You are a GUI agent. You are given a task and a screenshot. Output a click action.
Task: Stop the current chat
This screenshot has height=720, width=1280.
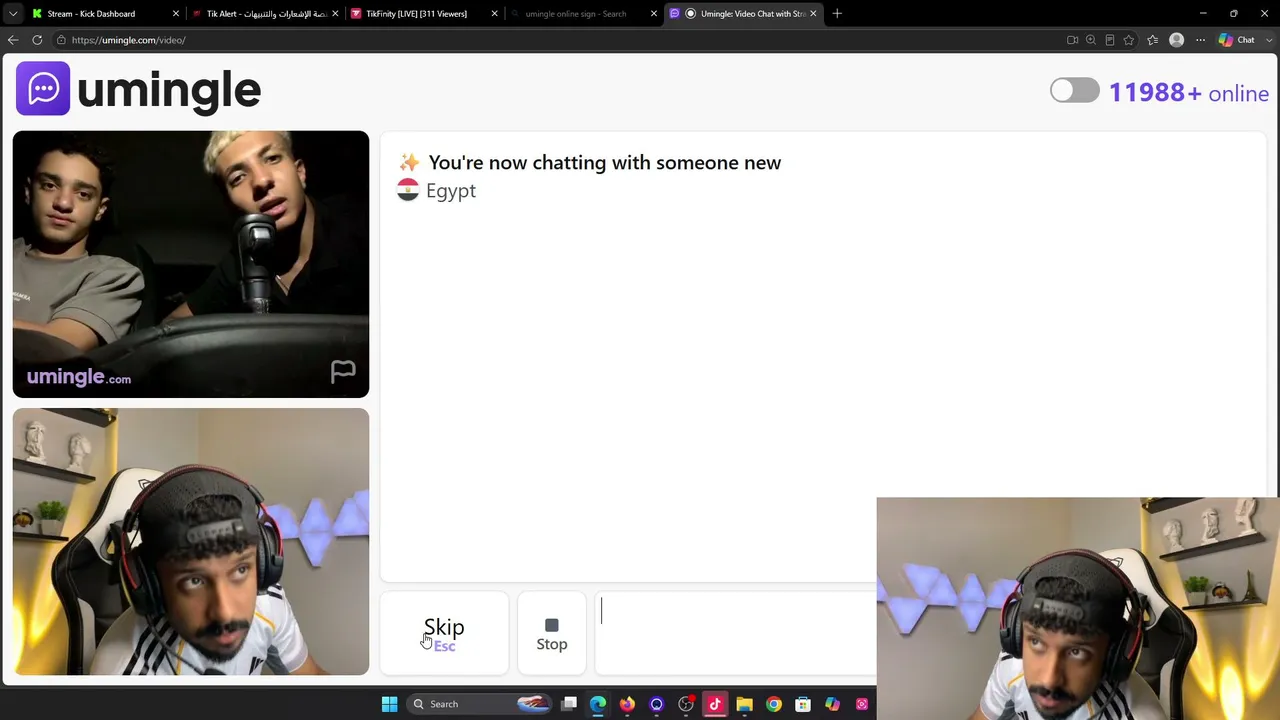coord(551,634)
